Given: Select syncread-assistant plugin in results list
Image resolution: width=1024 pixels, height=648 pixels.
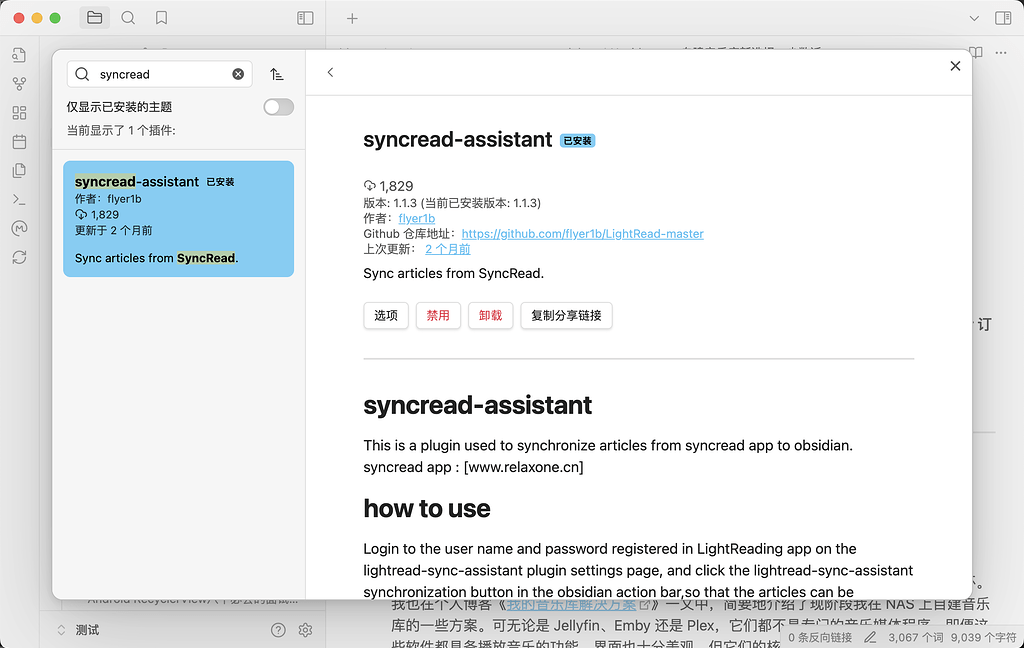Looking at the screenshot, I should tap(178, 219).
